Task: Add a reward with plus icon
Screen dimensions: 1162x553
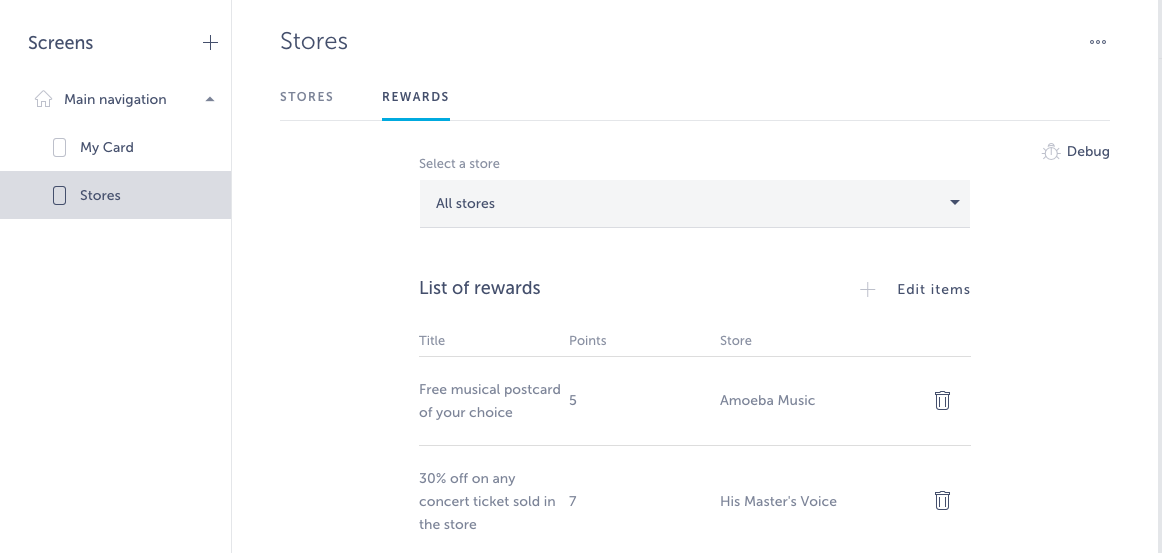Action: pyautogui.click(x=867, y=289)
